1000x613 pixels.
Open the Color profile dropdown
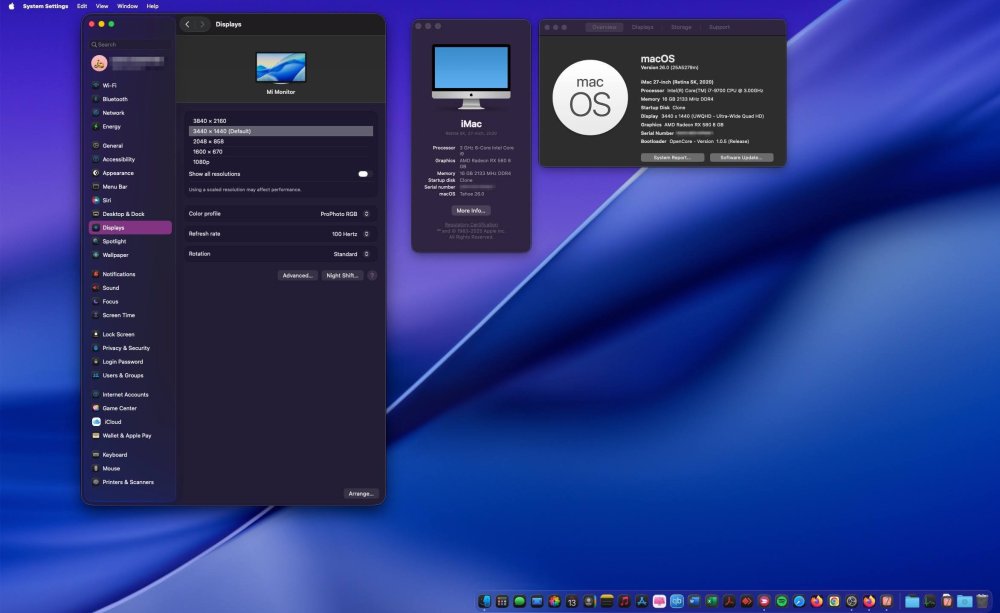pos(344,214)
